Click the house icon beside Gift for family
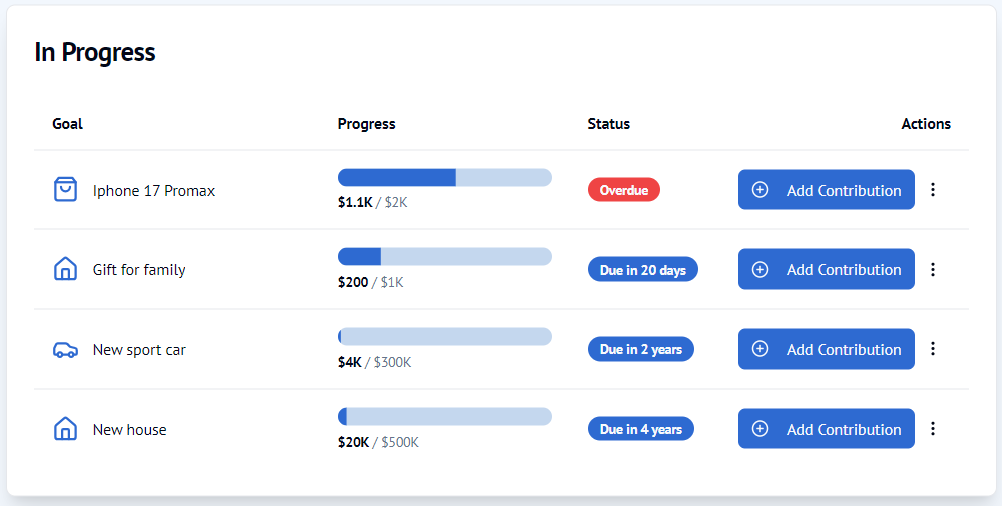This screenshot has height=506, width=1002. [x=65, y=269]
